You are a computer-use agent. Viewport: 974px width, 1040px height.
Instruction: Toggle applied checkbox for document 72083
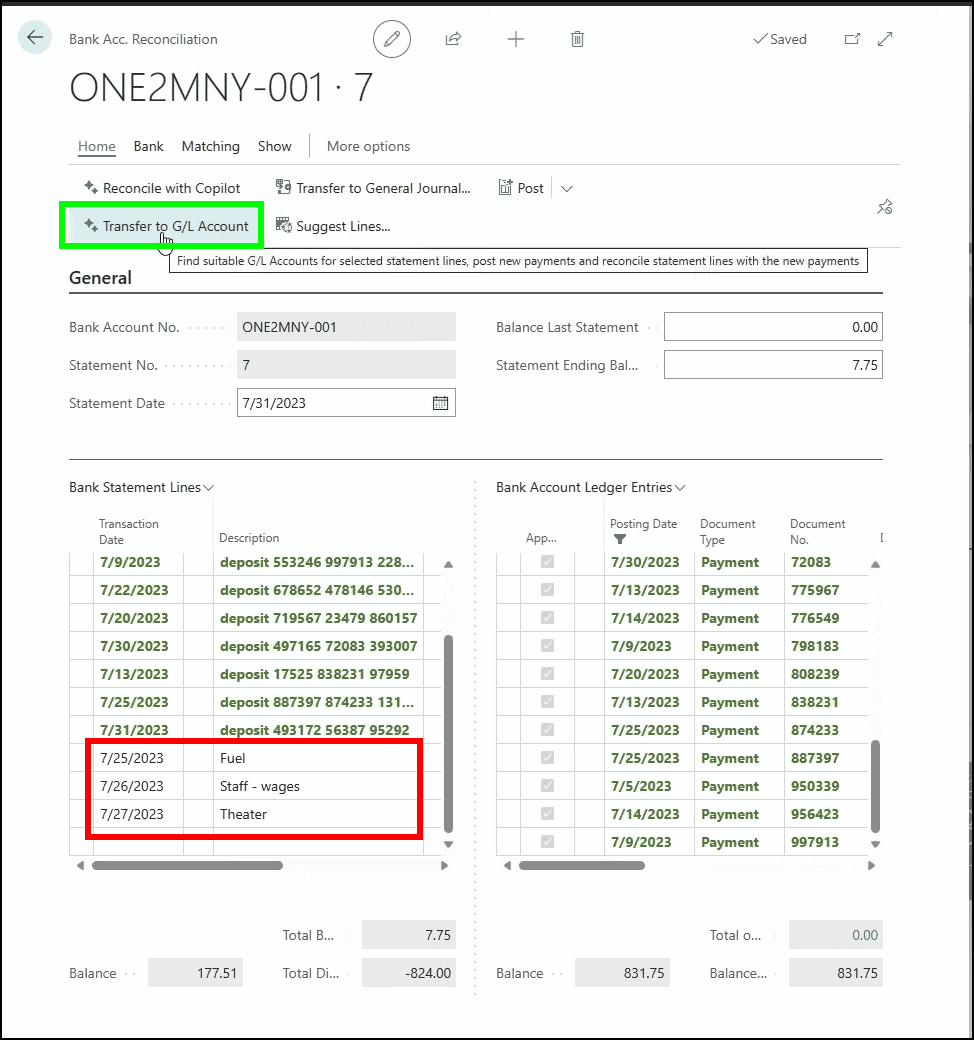[547, 562]
